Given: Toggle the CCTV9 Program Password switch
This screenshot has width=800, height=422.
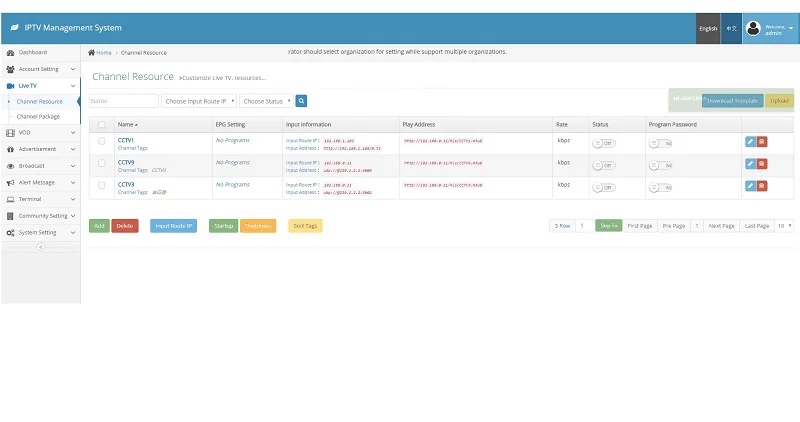Looking at the screenshot, I should [x=660, y=165].
